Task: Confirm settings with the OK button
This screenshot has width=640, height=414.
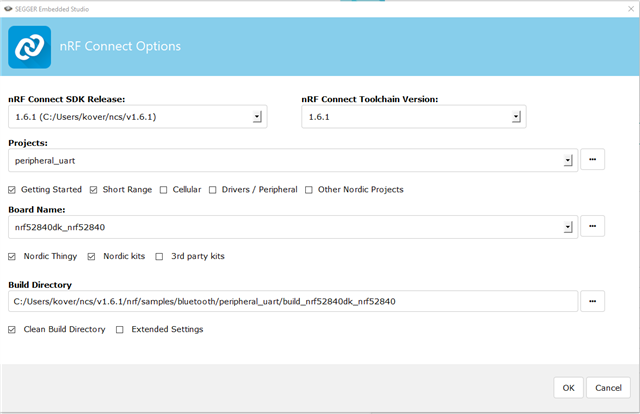Action: tap(568, 387)
